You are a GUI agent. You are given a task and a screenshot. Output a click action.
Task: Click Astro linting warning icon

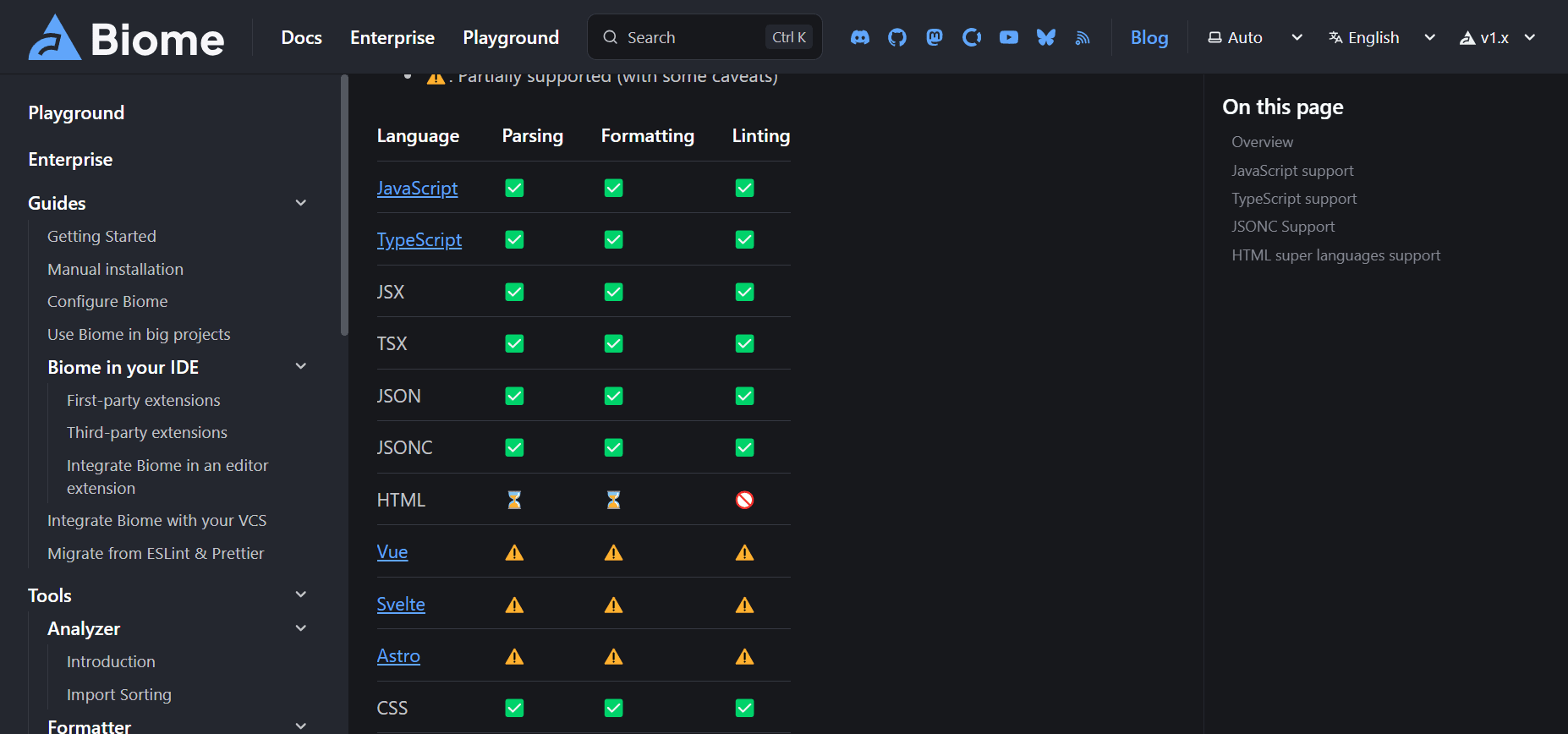click(744, 656)
